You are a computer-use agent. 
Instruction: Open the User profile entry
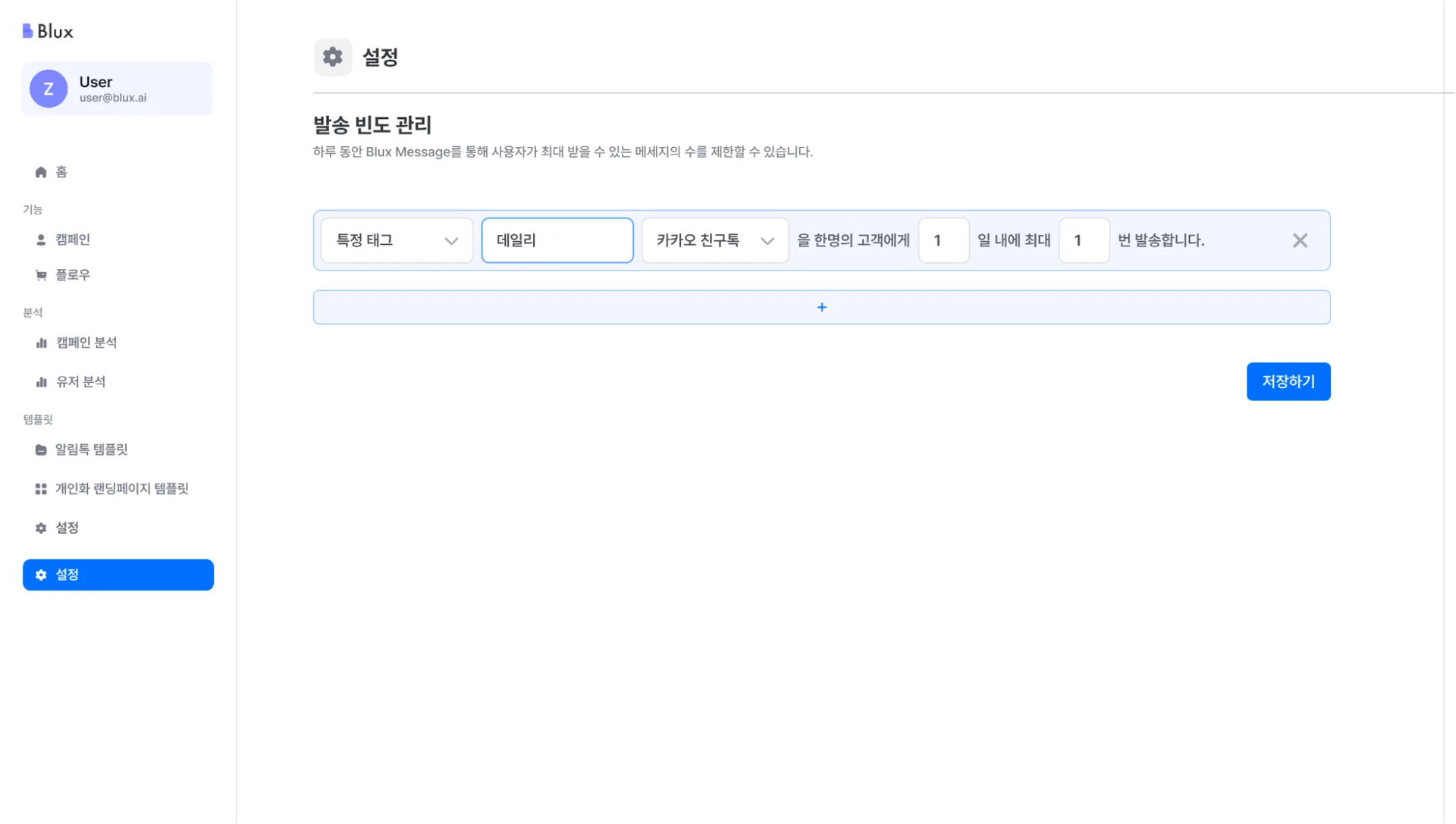coord(118,88)
